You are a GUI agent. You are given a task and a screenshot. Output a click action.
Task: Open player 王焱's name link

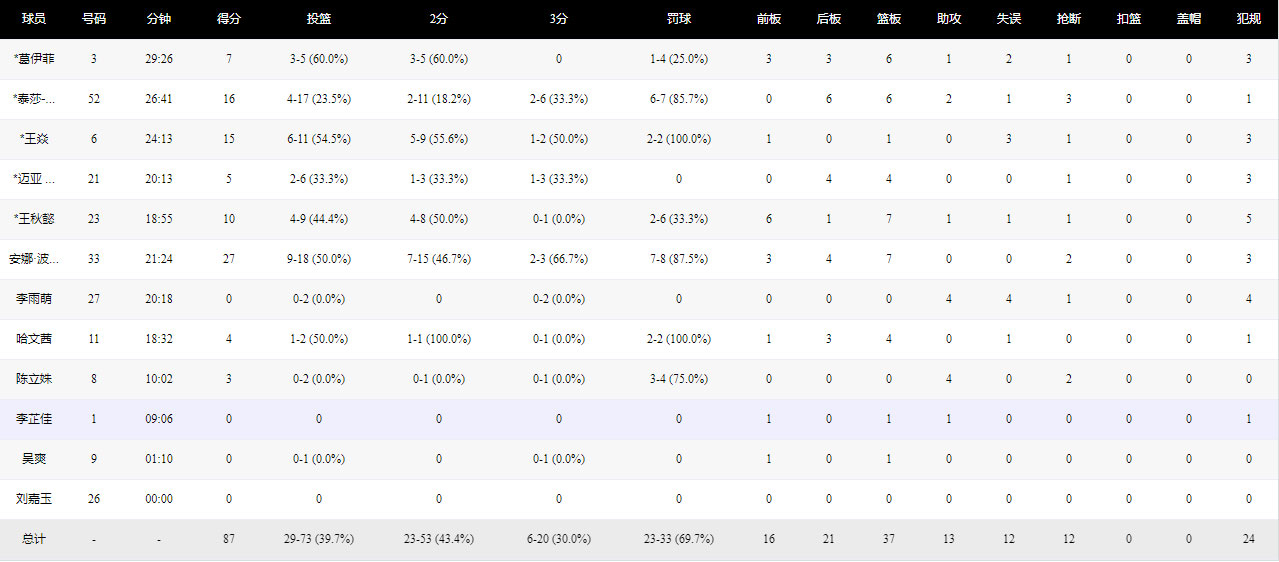tap(34, 139)
